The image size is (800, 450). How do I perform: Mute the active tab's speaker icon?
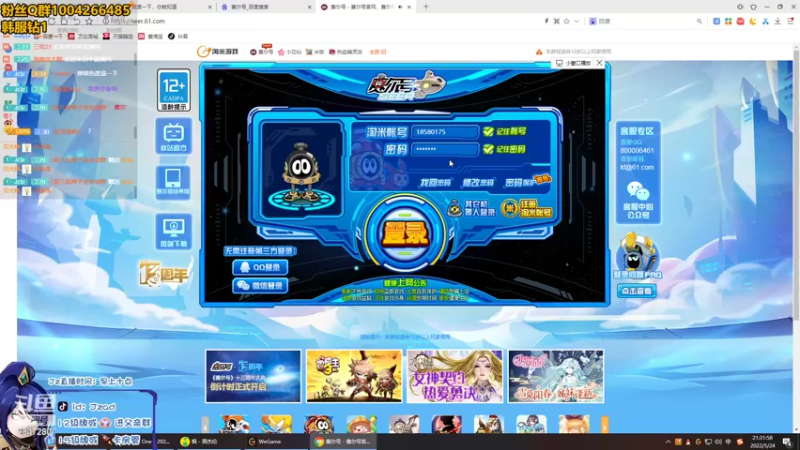coord(400,7)
